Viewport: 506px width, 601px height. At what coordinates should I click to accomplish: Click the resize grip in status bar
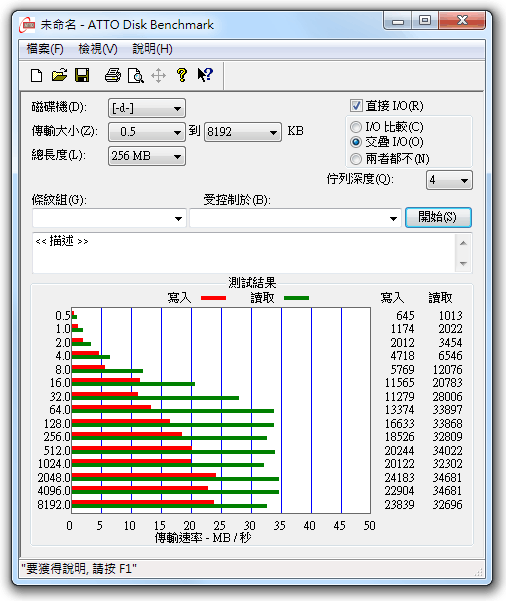tap(478, 572)
